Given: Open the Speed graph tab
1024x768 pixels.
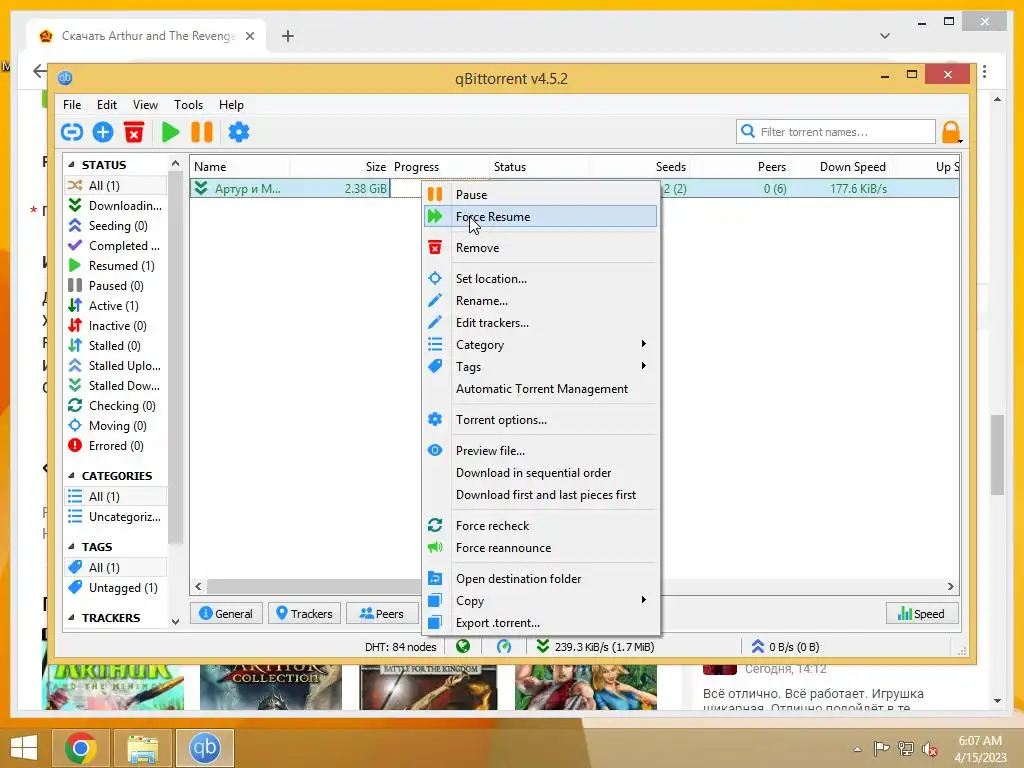Looking at the screenshot, I should click(x=921, y=614).
